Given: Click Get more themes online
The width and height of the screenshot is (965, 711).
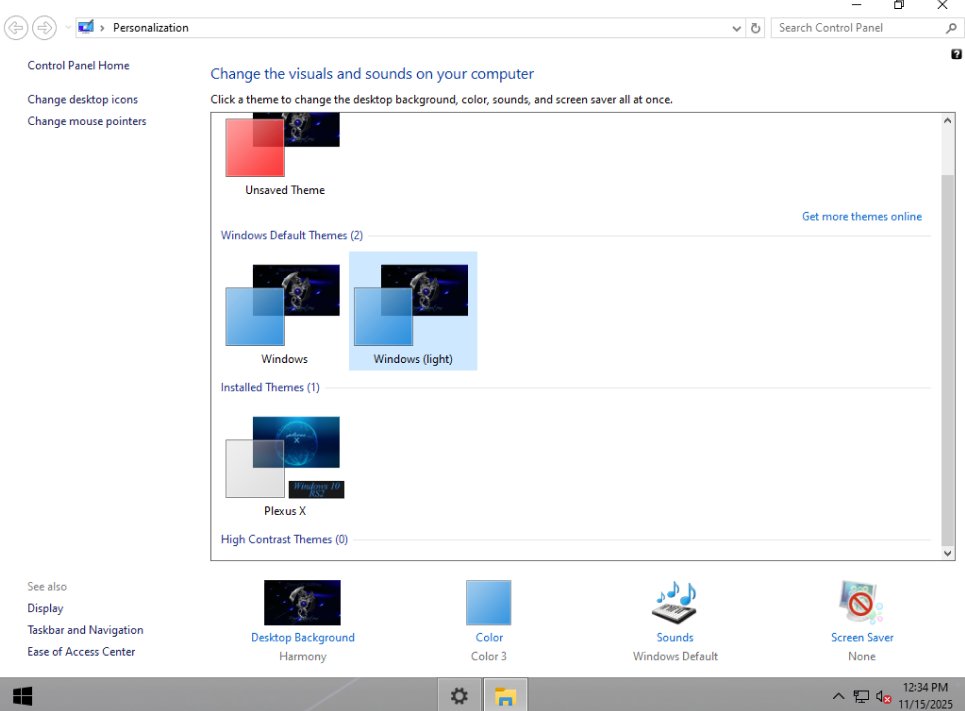Looking at the screenshot, I should click(x=862, y=217).
